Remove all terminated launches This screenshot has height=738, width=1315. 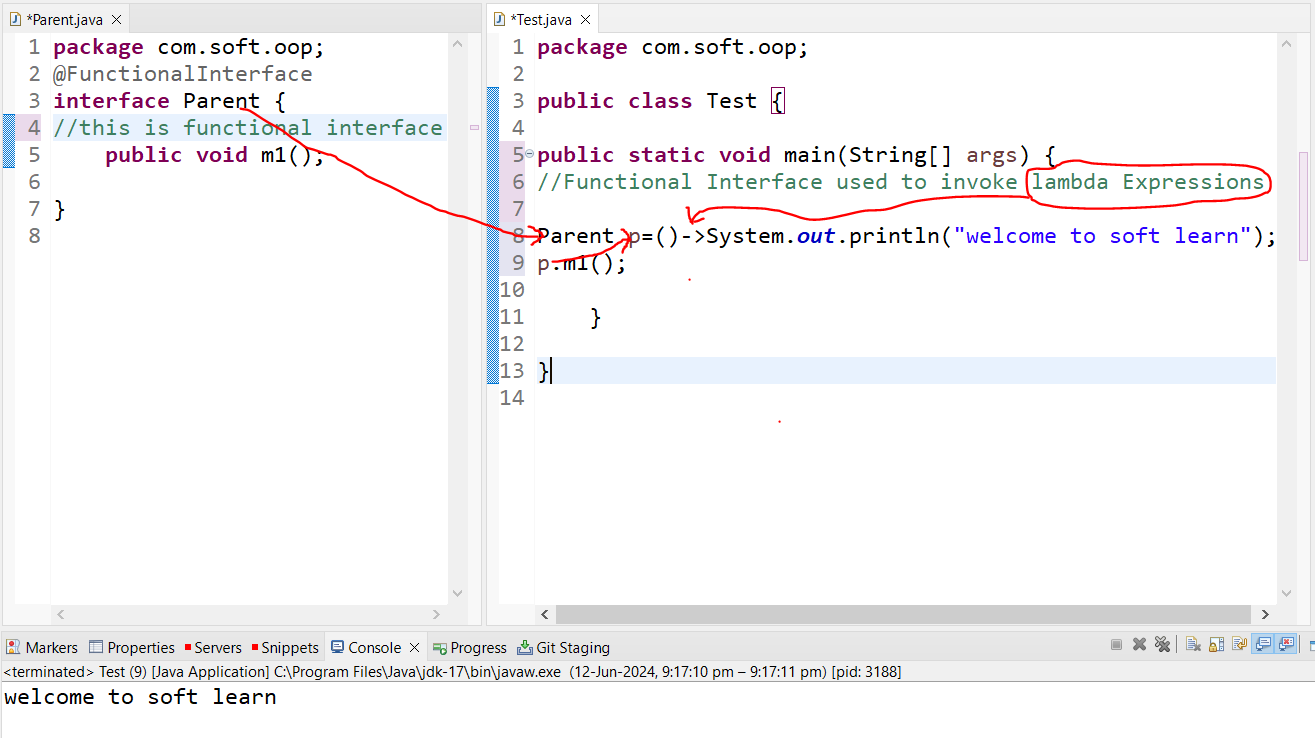tap(1161, 646)
